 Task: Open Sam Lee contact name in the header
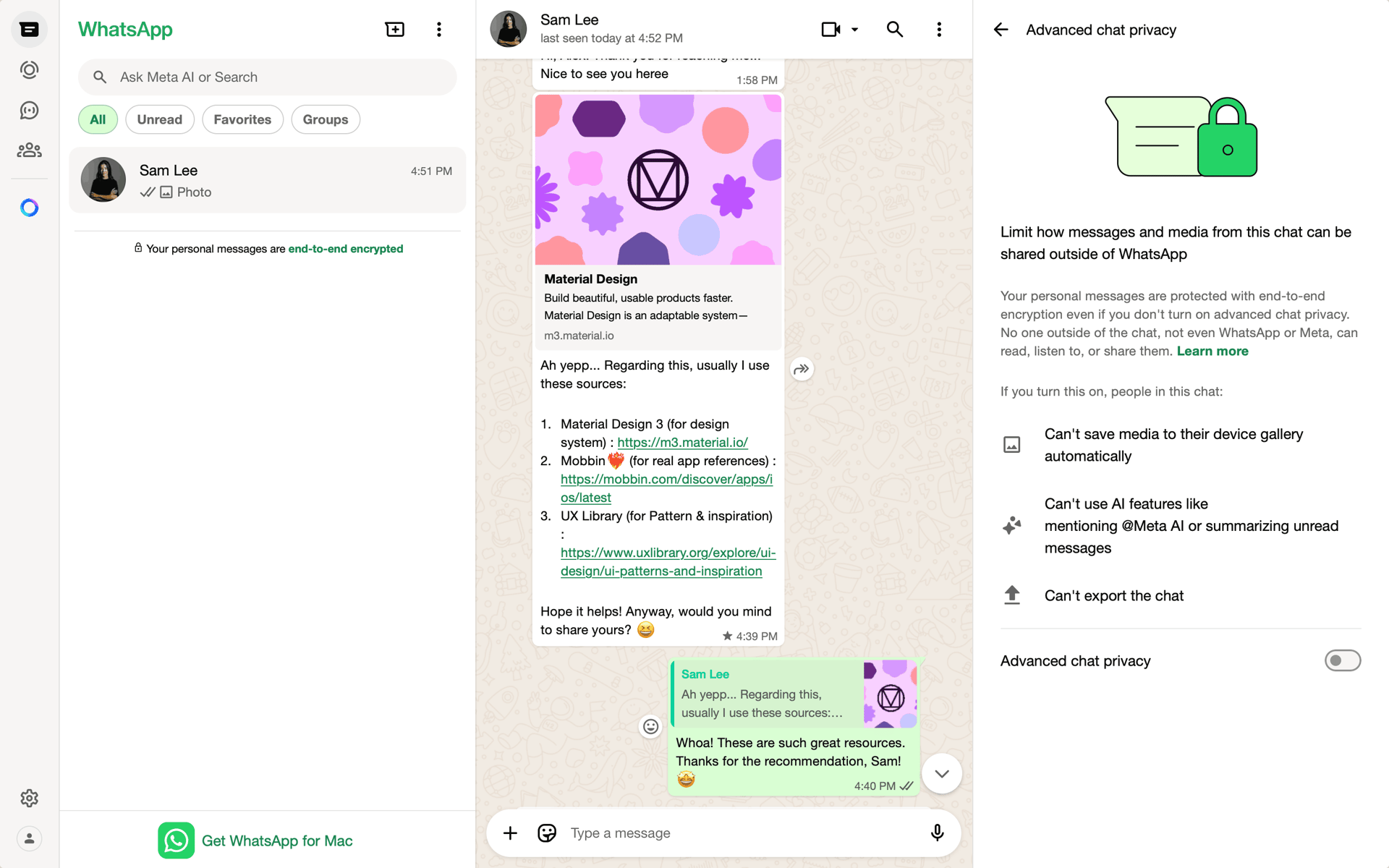[569, 20]
